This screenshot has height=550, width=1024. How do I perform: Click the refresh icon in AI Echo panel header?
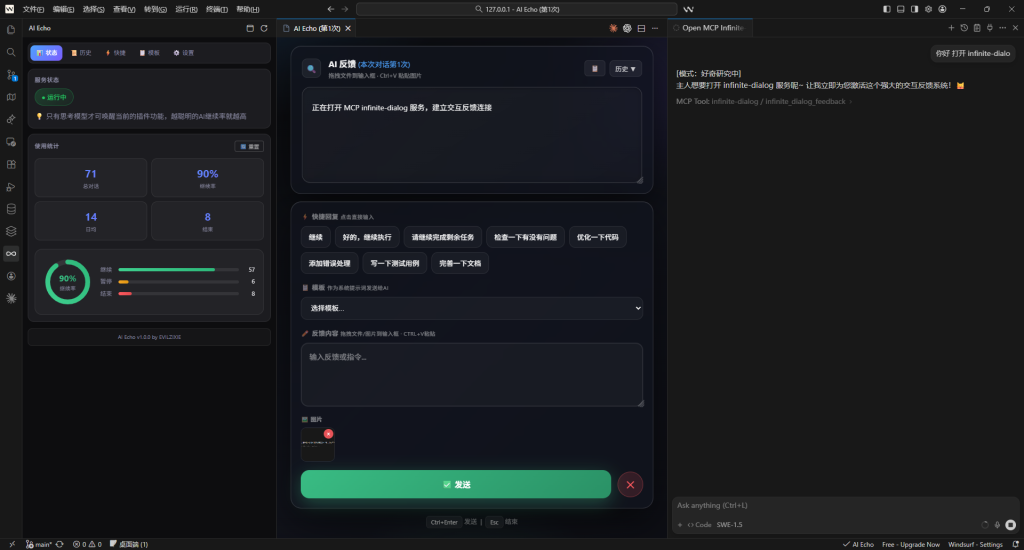[x=264, y=28]
